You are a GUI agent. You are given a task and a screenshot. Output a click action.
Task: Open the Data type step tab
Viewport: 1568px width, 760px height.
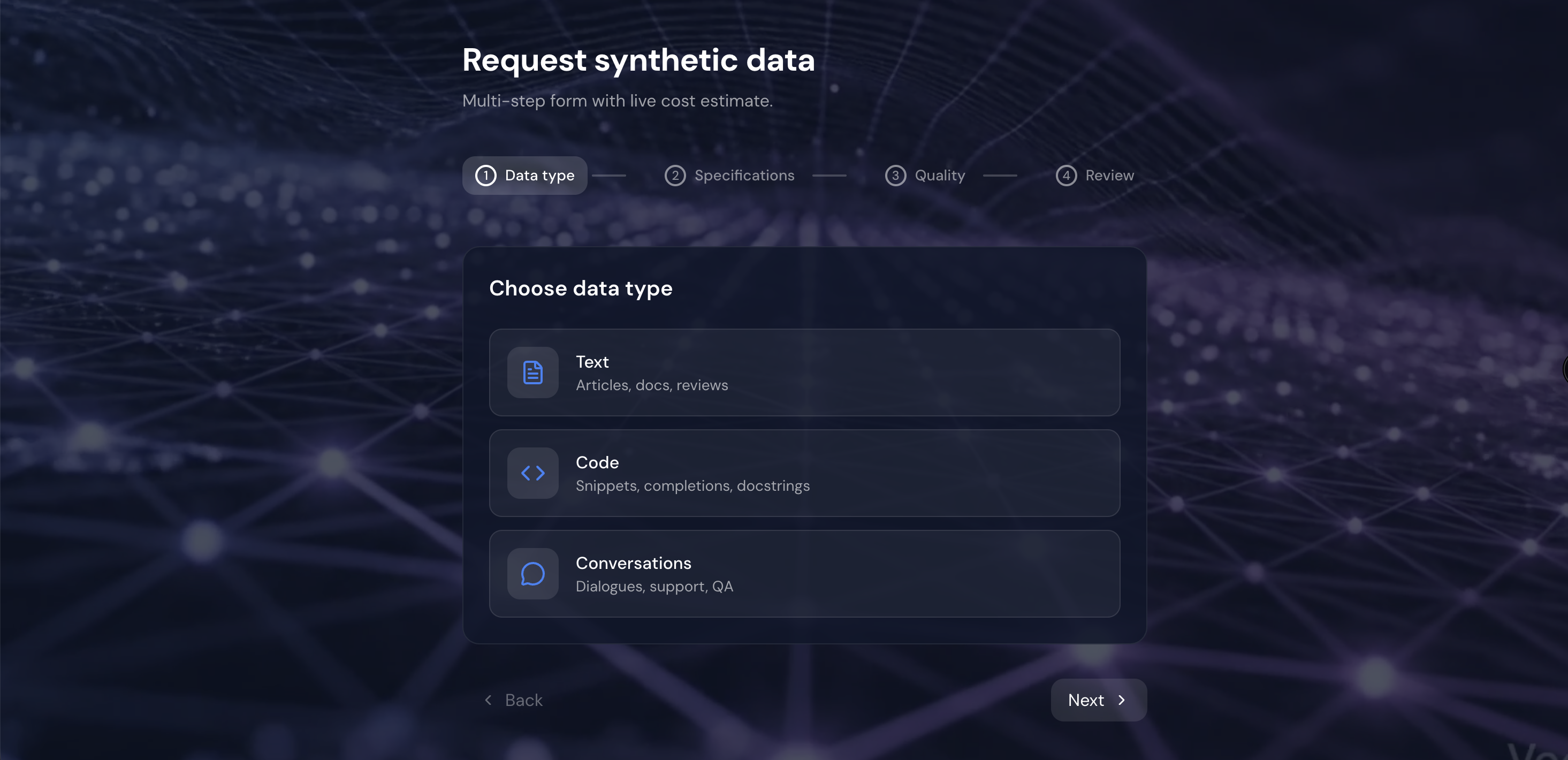[x=524, y=176]
